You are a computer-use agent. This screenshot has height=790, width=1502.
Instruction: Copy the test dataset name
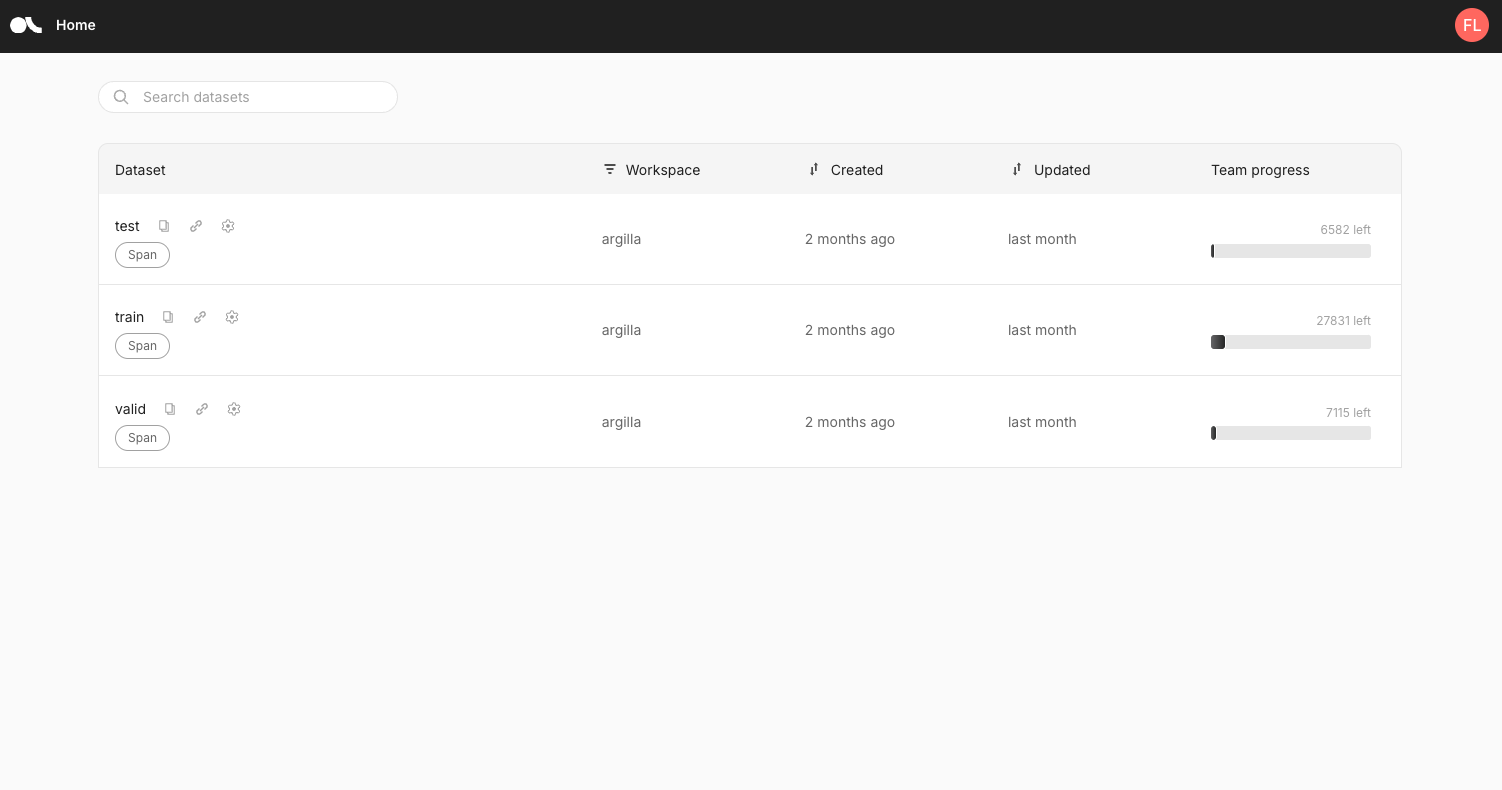(164, 226)
